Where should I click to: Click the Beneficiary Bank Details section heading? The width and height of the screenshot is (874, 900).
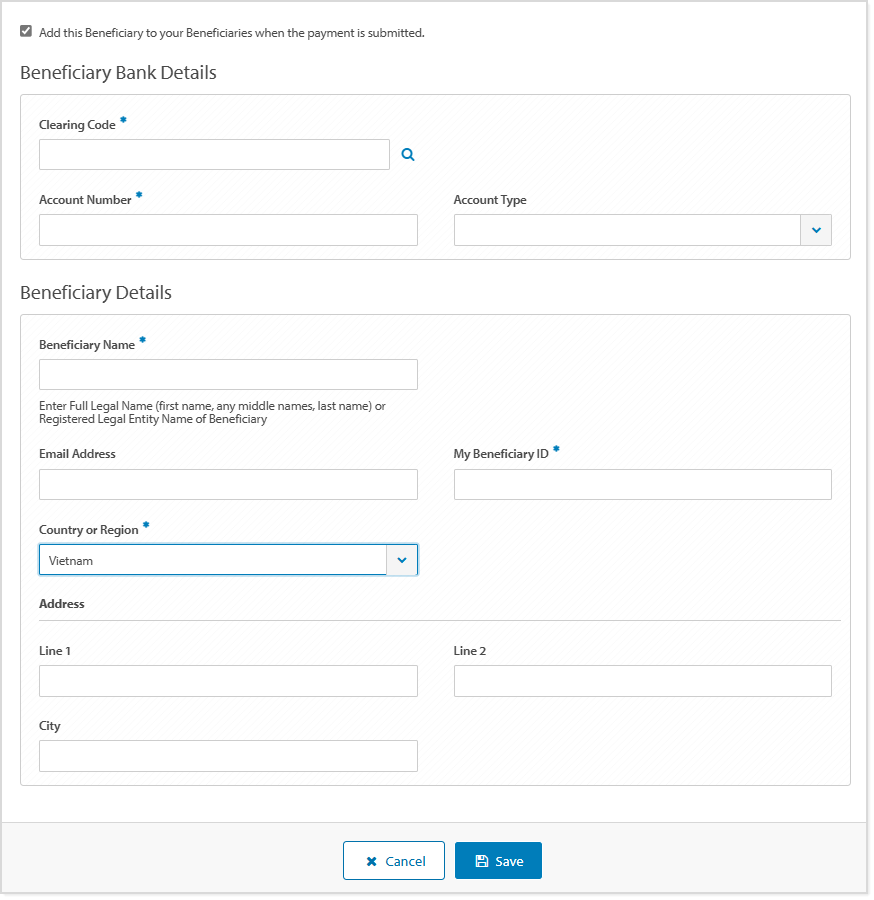118,72
